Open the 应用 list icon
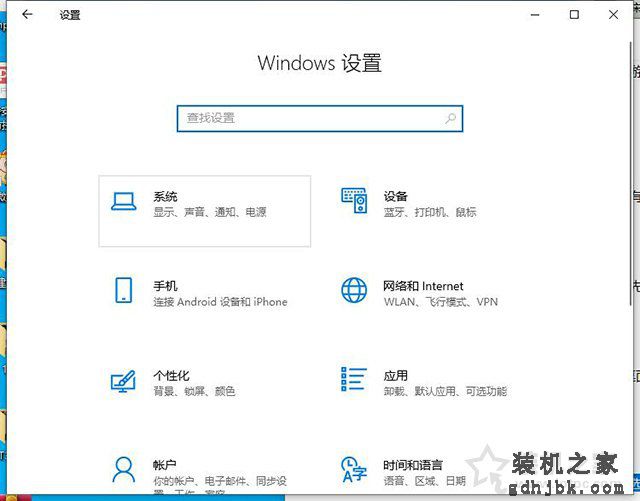This screenshot has height=501, width=640. (x=353, y=379)
